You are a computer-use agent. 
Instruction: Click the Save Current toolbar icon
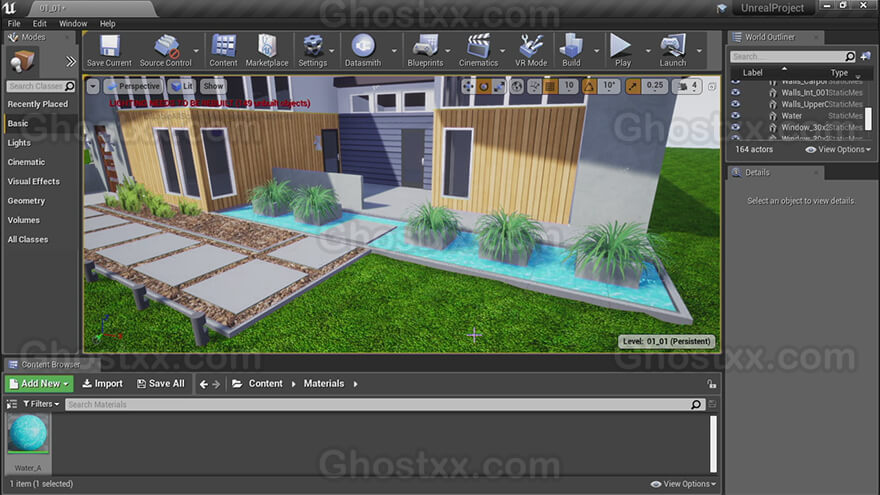click(x=109, y=51)
